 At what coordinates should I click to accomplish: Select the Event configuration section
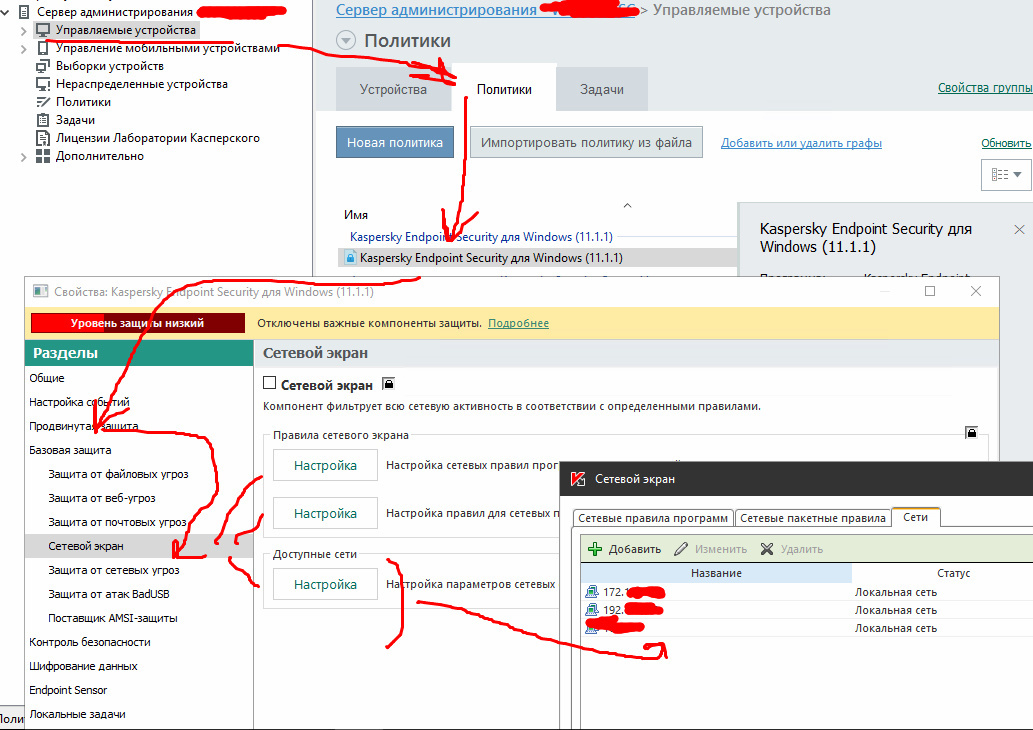(79, 402)
